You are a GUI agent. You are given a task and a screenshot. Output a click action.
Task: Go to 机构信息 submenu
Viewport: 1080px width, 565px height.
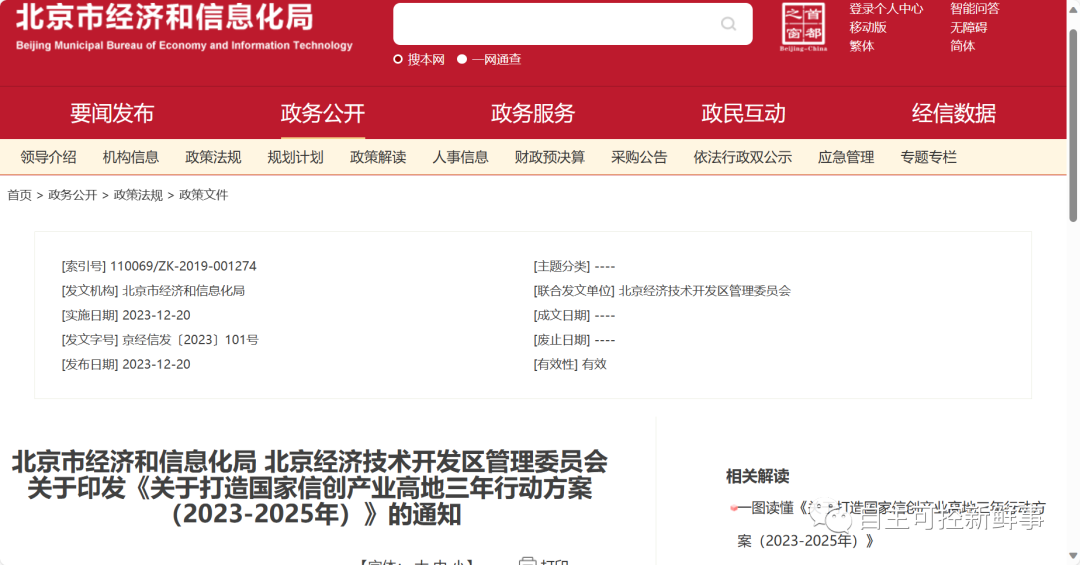click(131, 157)
